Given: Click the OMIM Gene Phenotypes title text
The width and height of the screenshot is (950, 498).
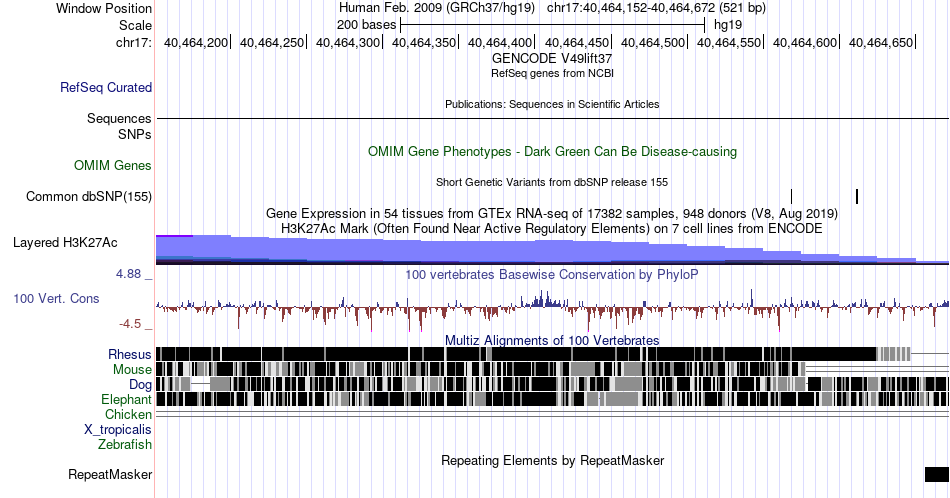Looking at the screenshot, I should click(x=553, y=151).
